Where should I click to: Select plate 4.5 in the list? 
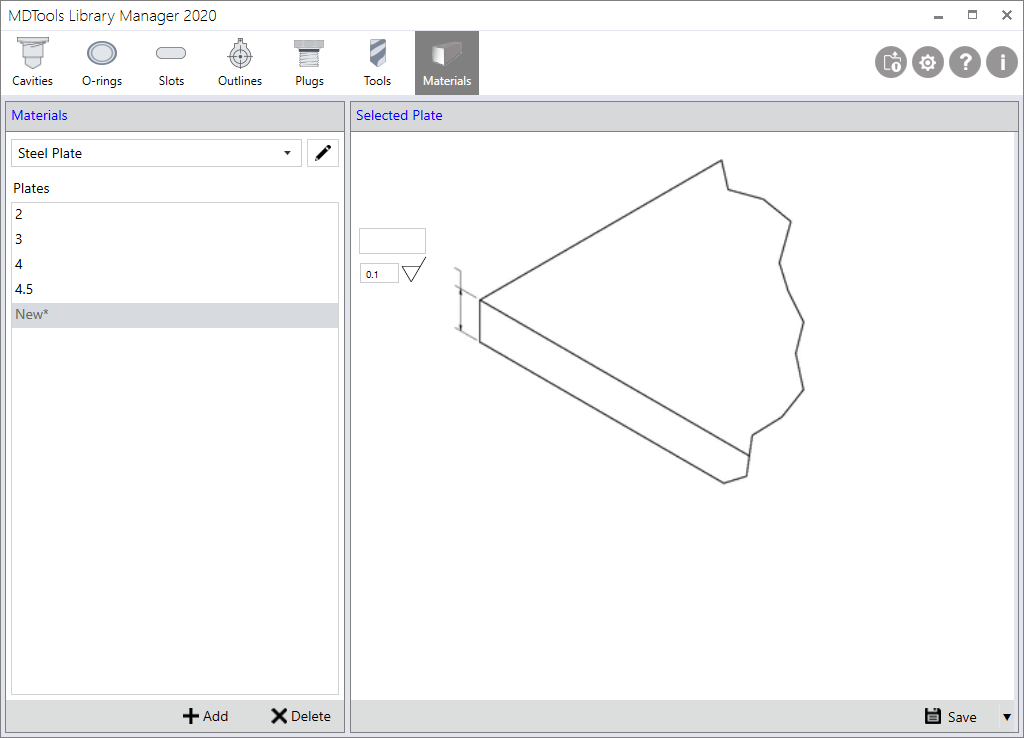point(175,289)
